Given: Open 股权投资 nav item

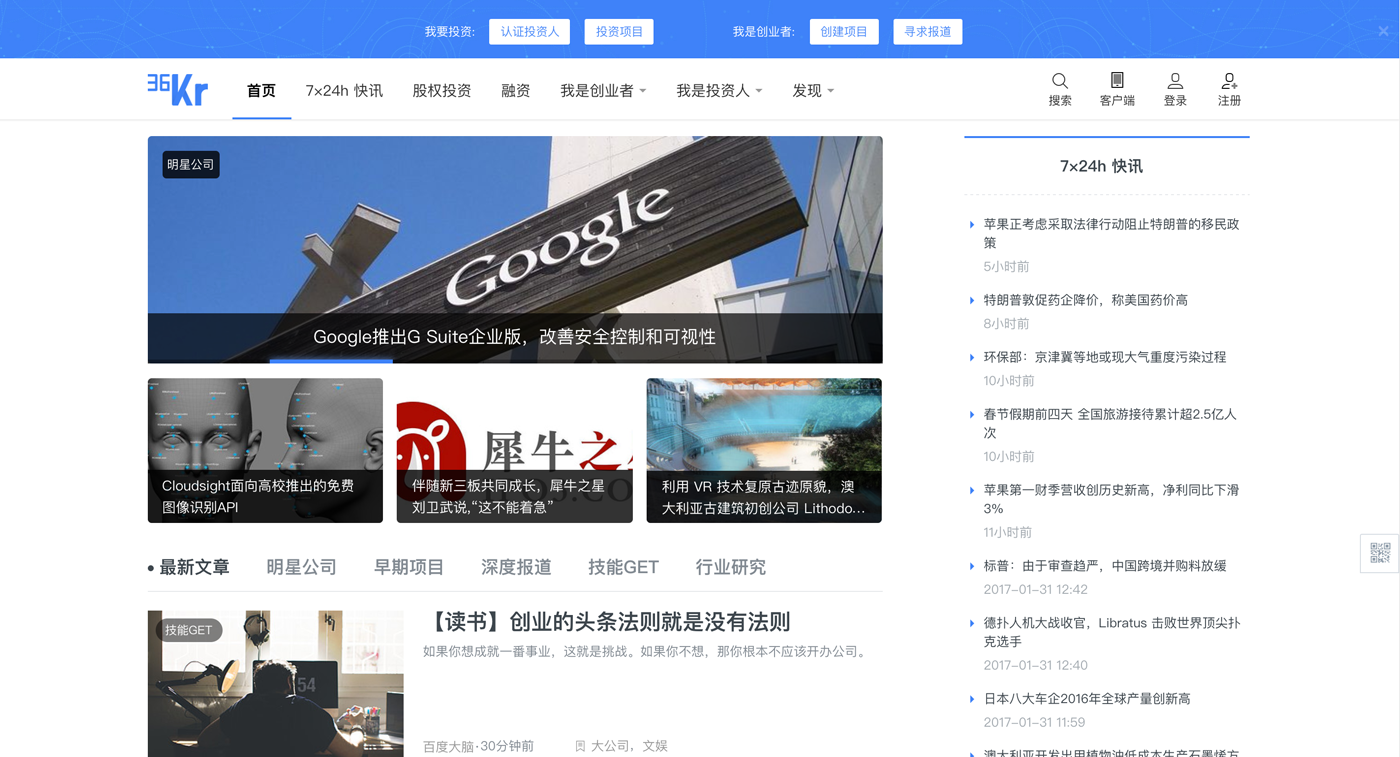Looking at the screenshot, I should pyautogui.click(x=441, y=90).
